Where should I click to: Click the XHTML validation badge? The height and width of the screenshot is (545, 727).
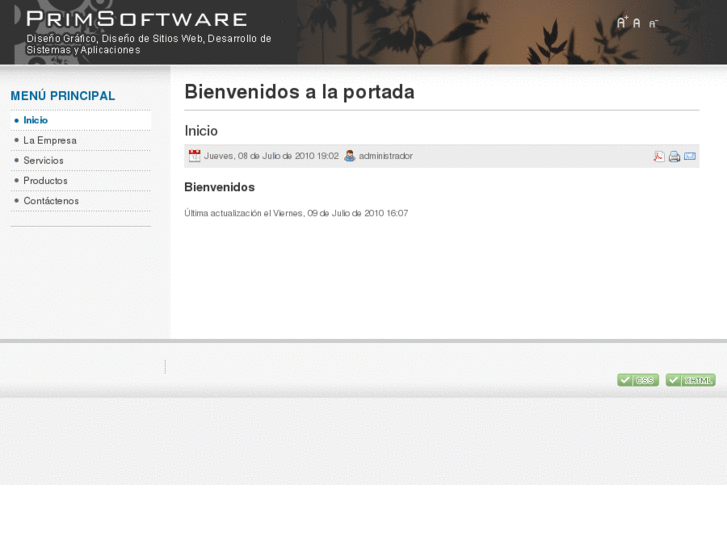point(691,380)
